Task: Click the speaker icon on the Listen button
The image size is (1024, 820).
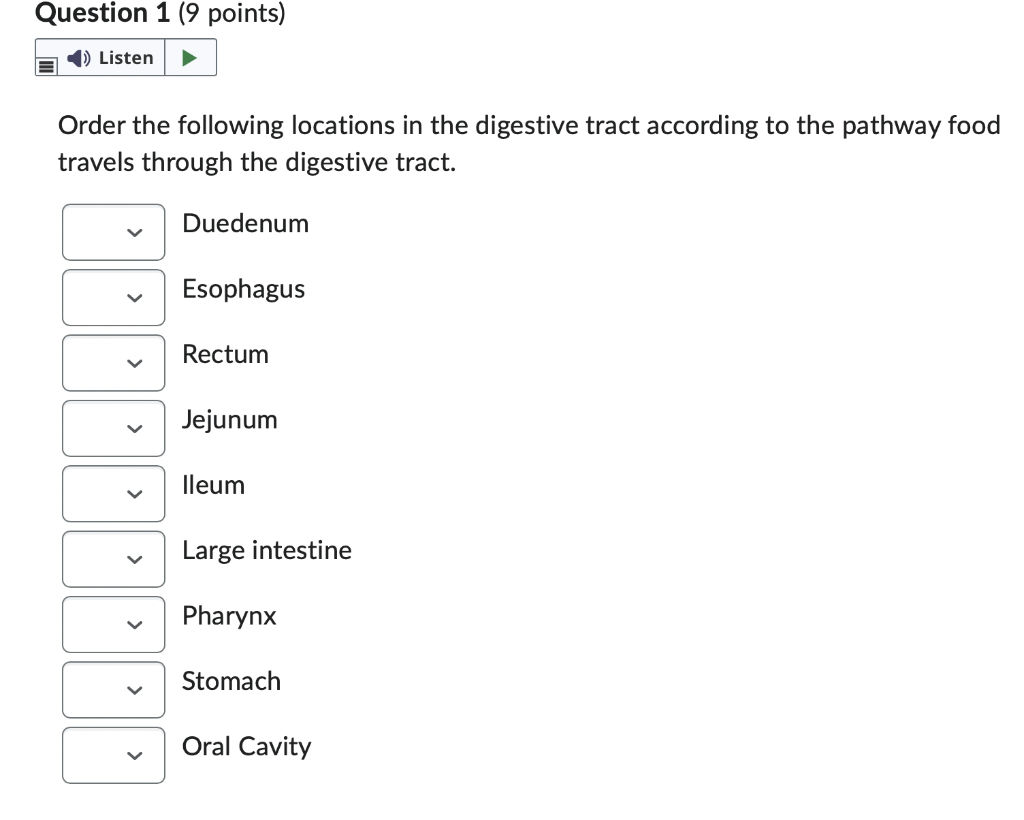Action: point(78,57)
